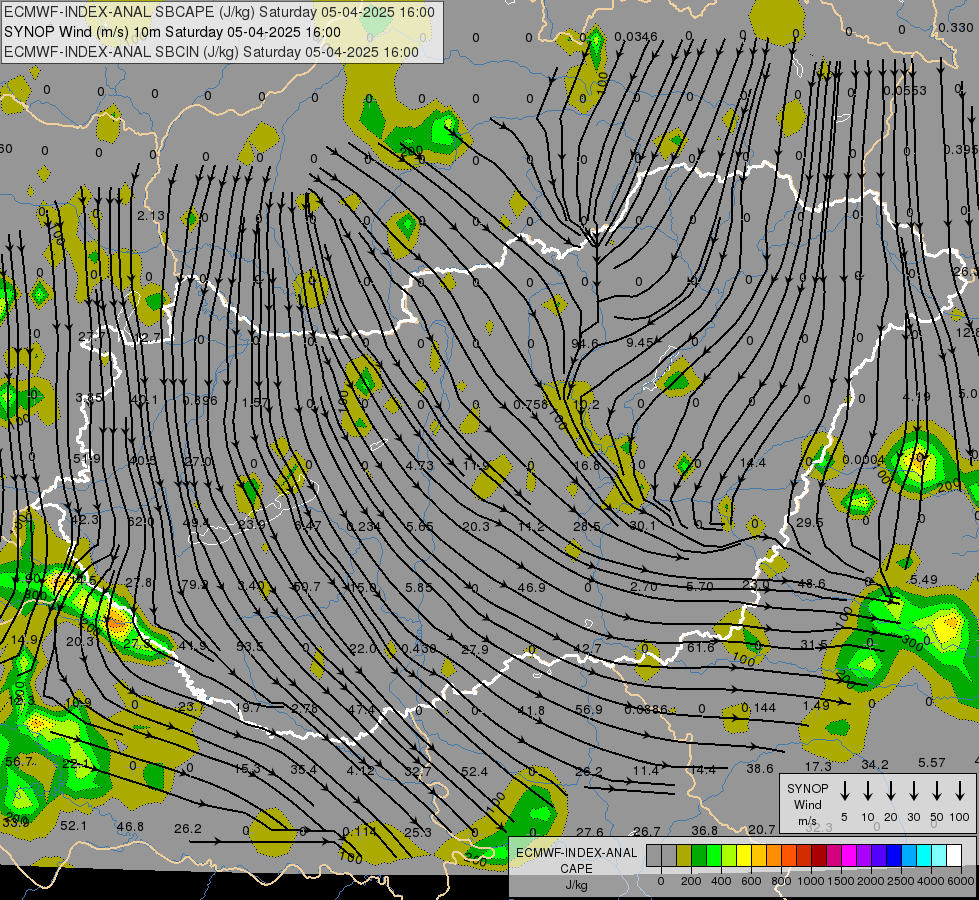The height and width of the screenshot is (900, 979).
Task: Click the map value 46.9
Action: [531, 587]
